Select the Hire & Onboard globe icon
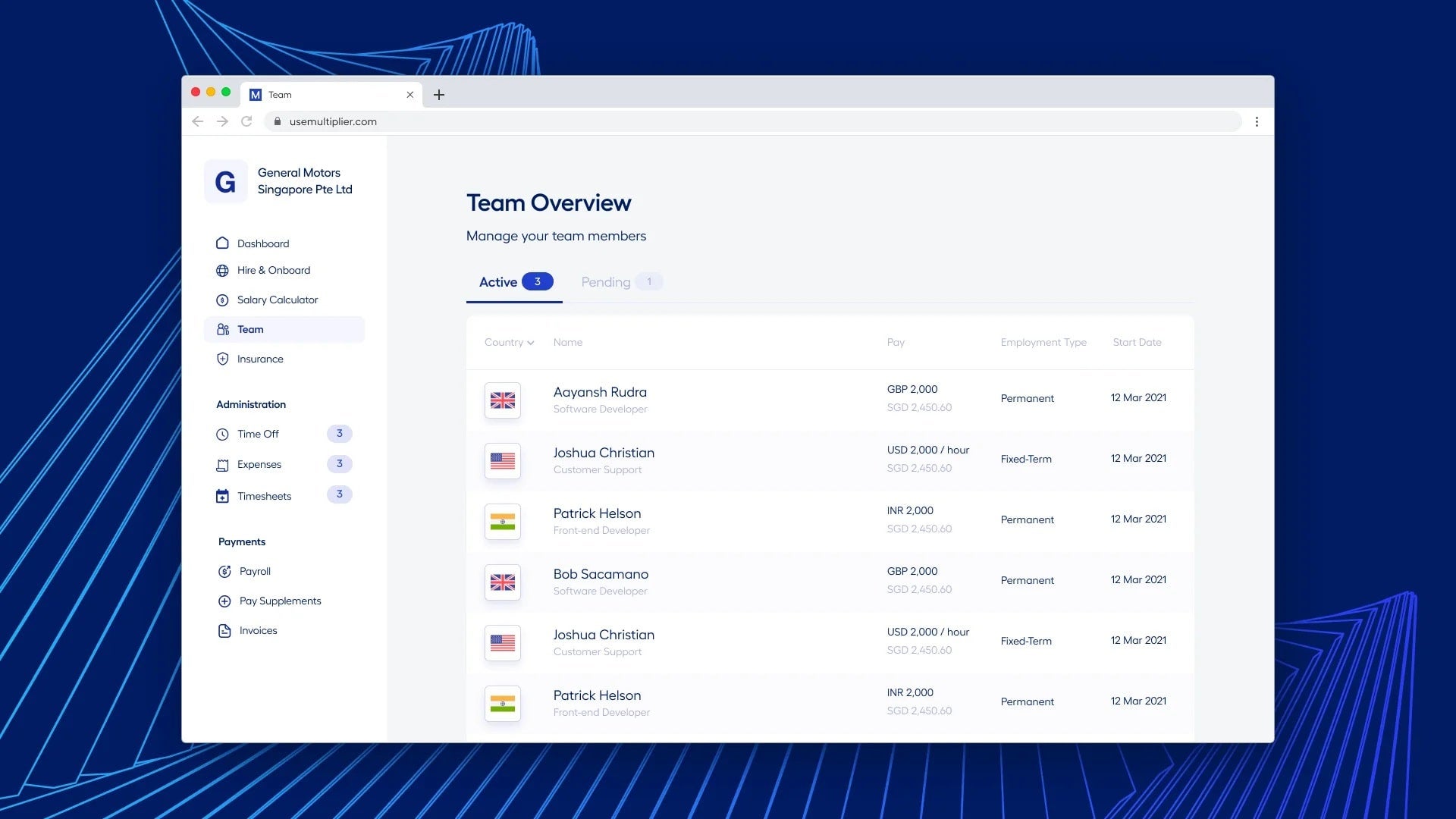Screen dimensions: 1456x819 pyautogui.click(x=222, y=270)
